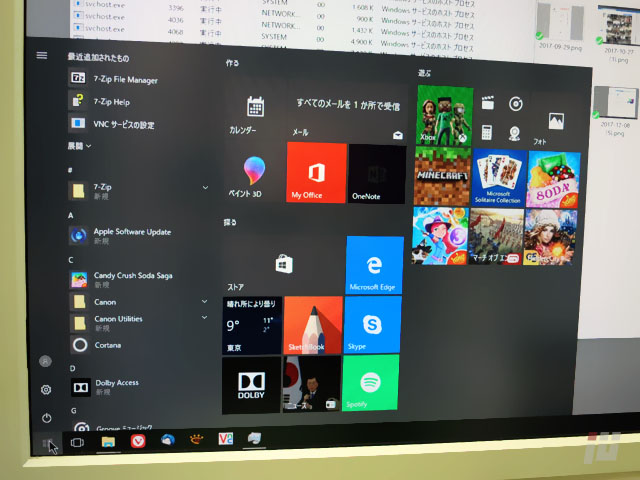Jump via letter A header
Image resolution: width=640 pixels, height=480 pixels.
pos(71,216)
